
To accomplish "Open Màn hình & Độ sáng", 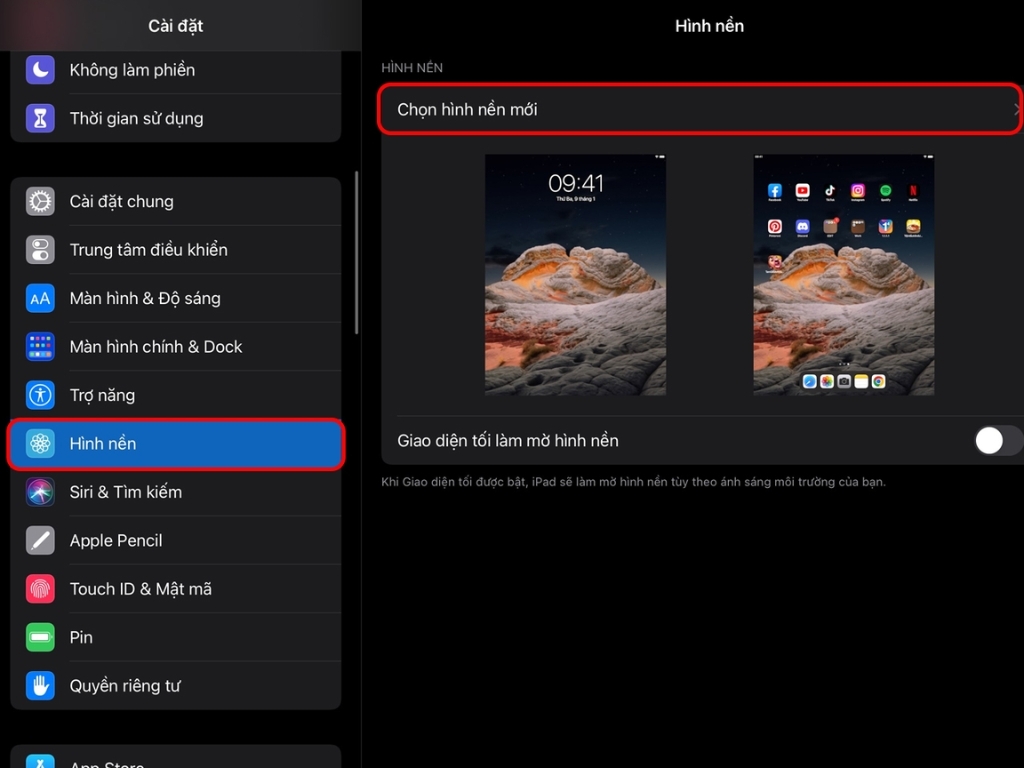I will coord(176,298).
